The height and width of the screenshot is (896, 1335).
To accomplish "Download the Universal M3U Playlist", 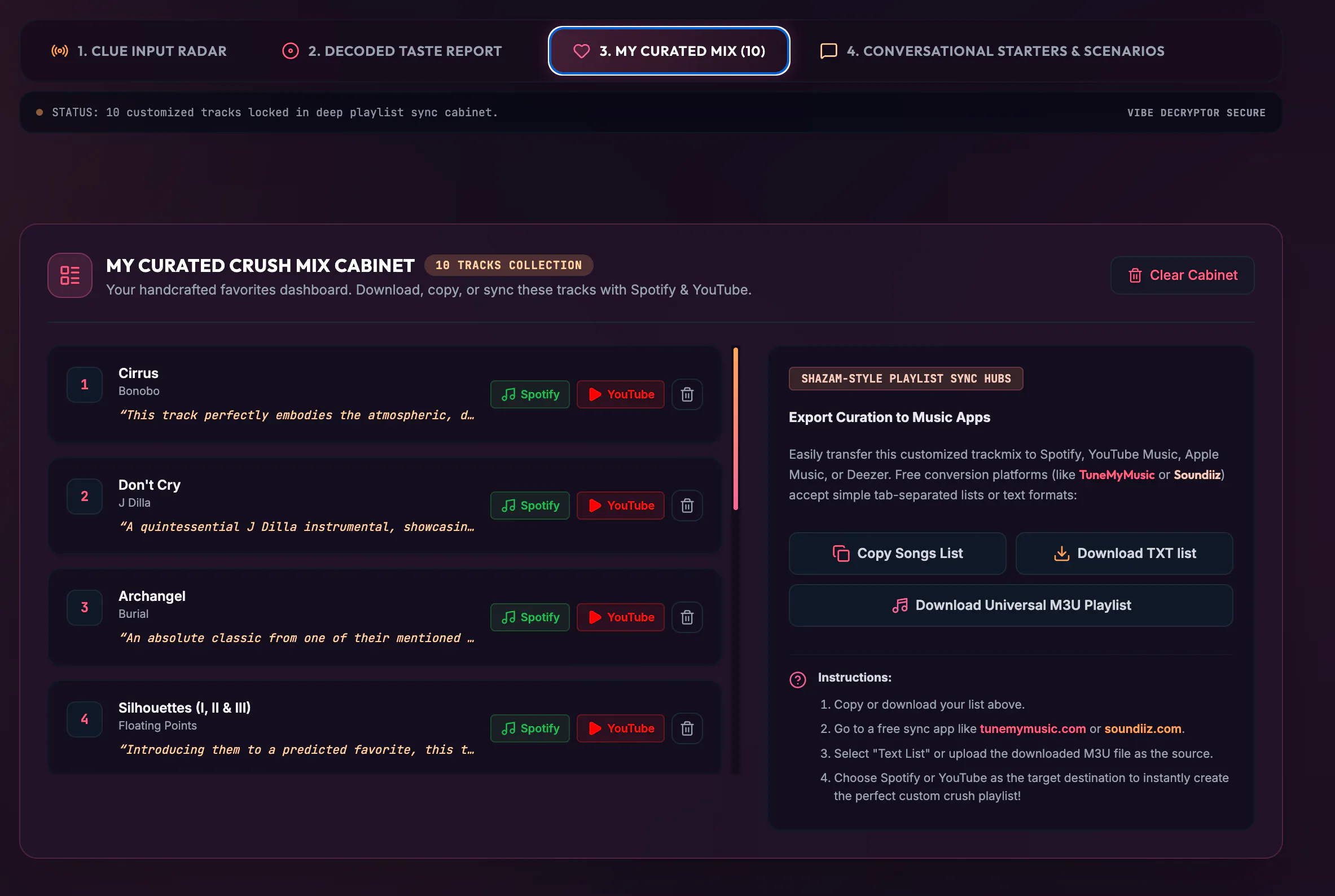I will pyautogui.click(x=1011, y=605).
